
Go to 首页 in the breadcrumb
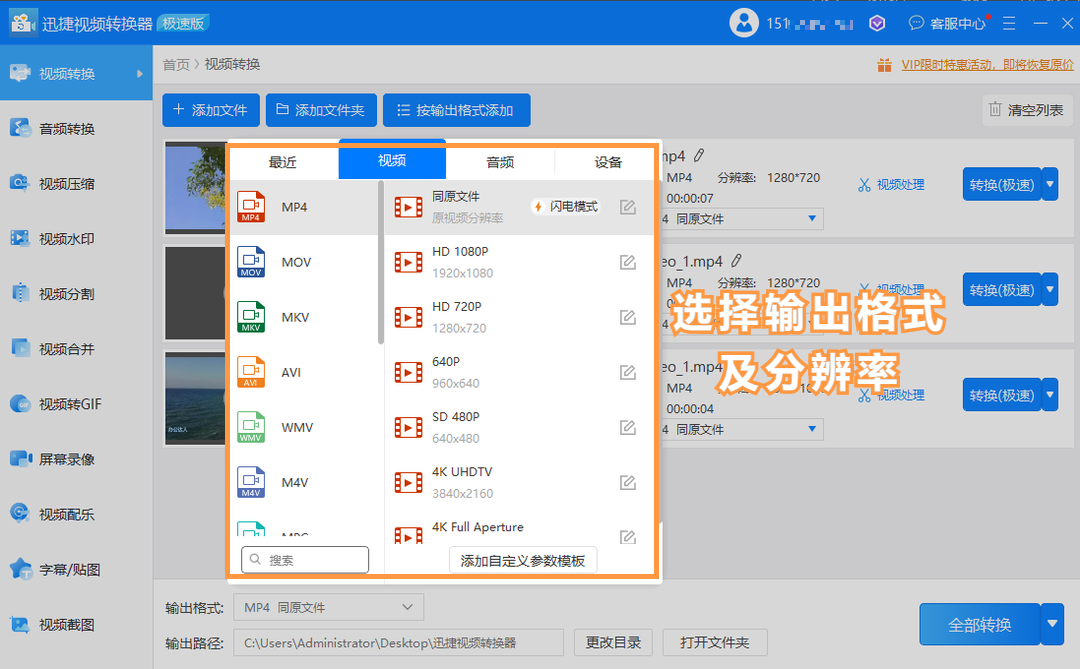pyautogui.click(x=176, y=65)
